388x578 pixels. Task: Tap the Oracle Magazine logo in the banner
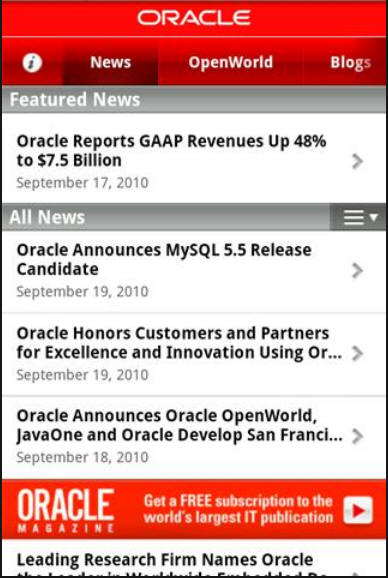click(x=66, y=510)
